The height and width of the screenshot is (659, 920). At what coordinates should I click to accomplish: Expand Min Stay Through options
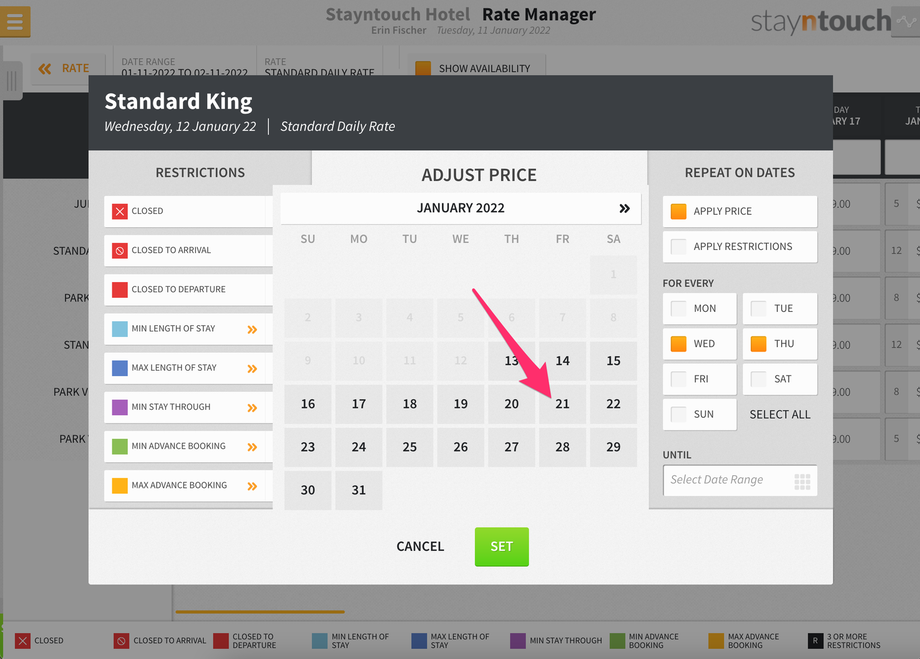252,408
